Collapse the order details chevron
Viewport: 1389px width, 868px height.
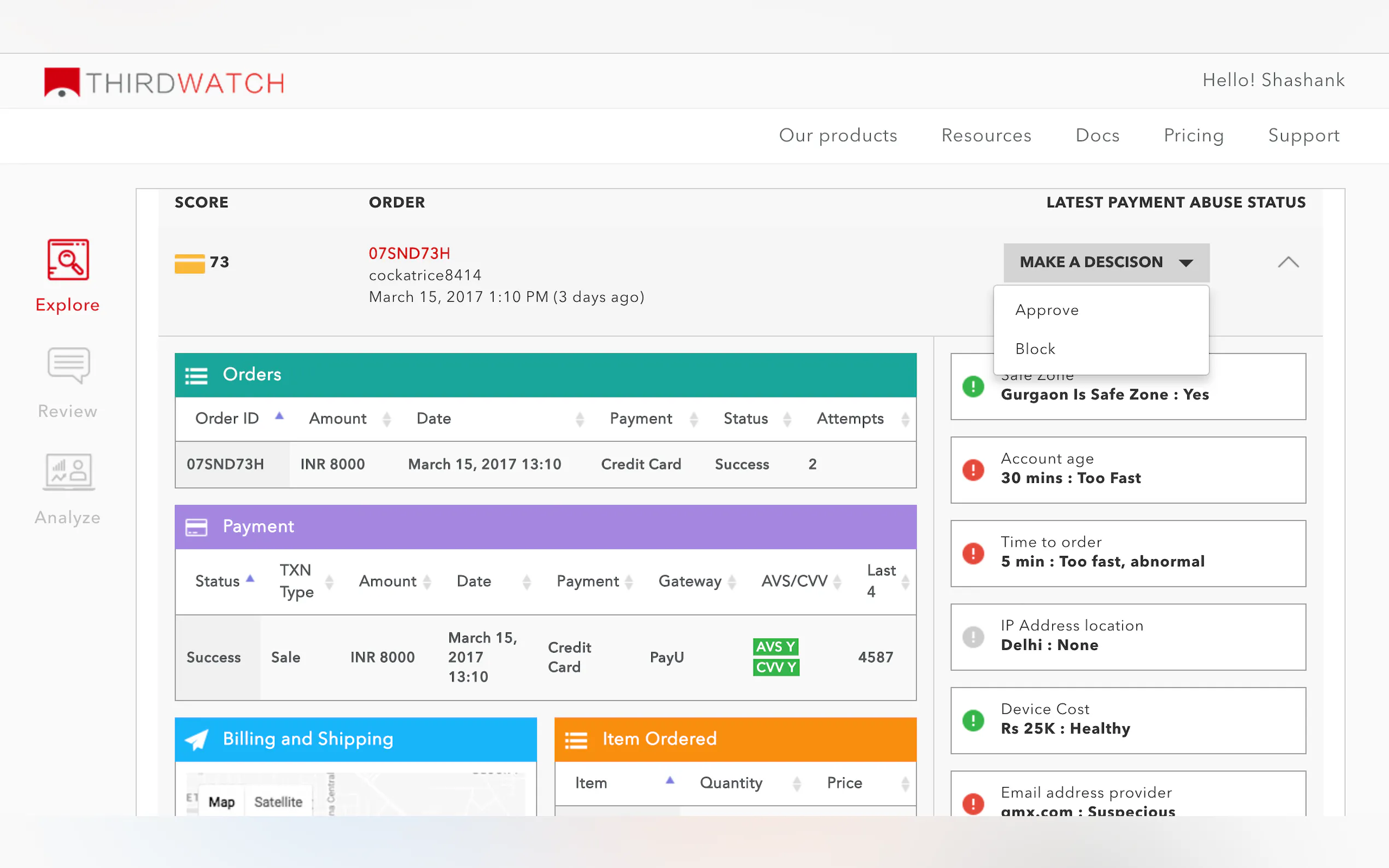pos(1288,262)
